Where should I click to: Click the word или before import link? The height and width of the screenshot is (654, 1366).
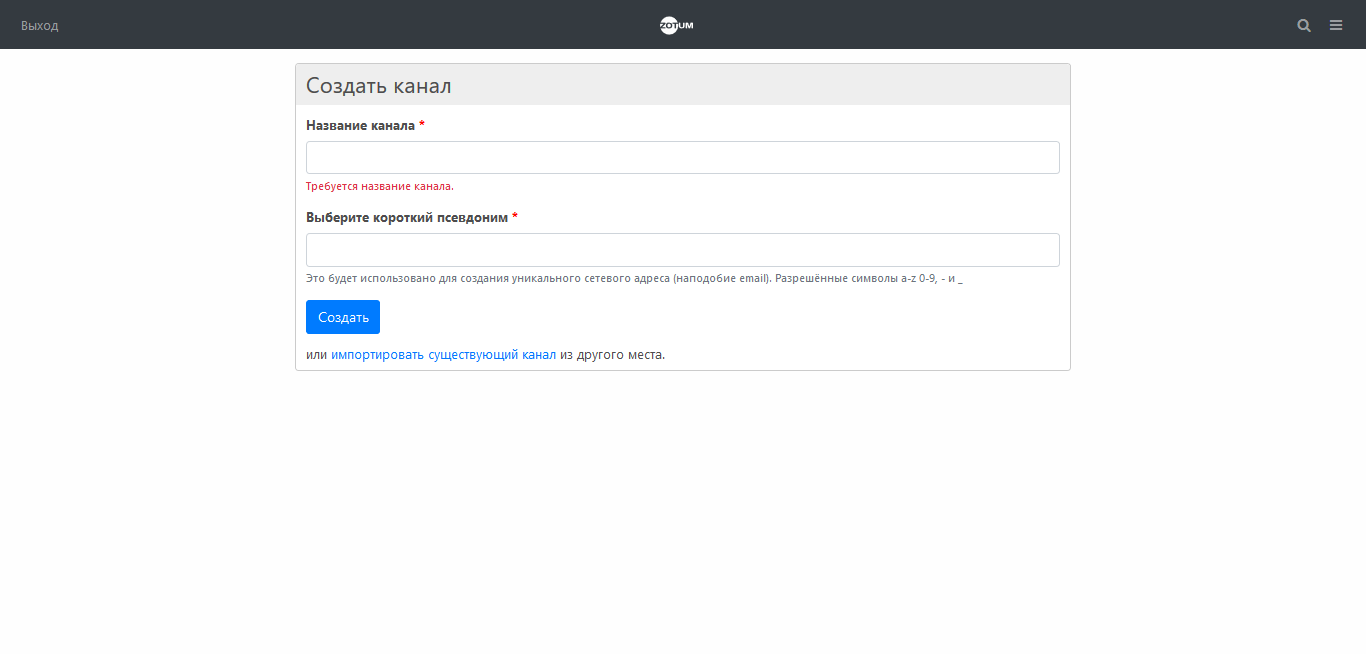(x=316, y=354)
